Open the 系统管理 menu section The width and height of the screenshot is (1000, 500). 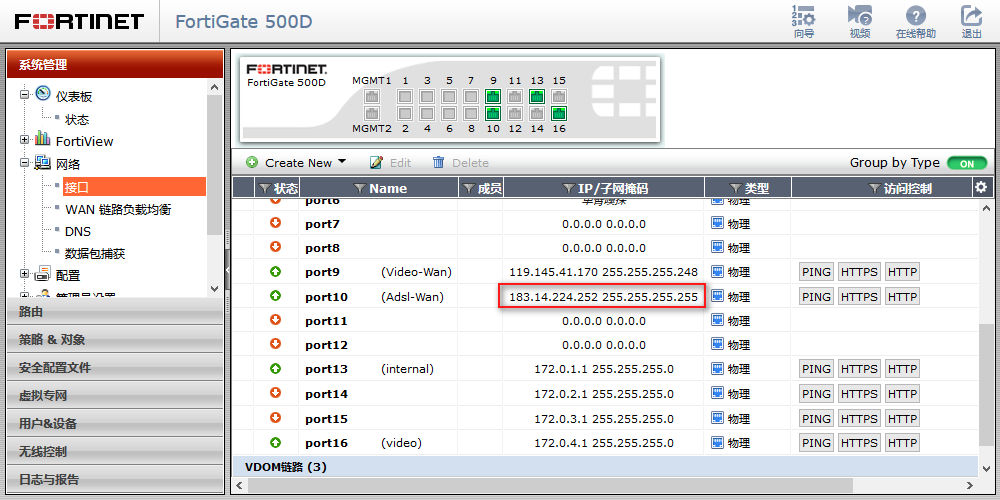[115, 64]
